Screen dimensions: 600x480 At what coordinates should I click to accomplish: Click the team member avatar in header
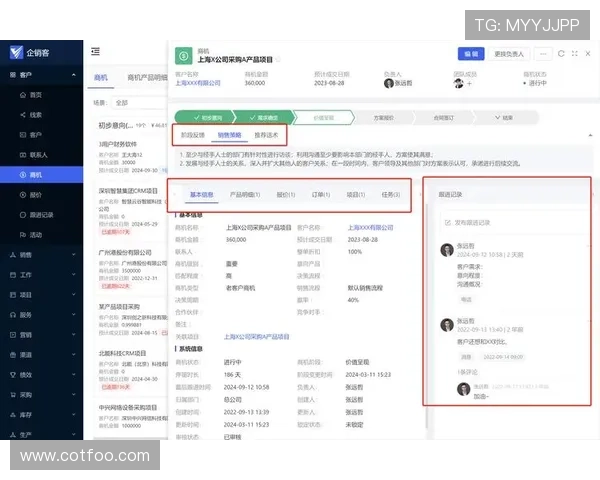[458, 83]
